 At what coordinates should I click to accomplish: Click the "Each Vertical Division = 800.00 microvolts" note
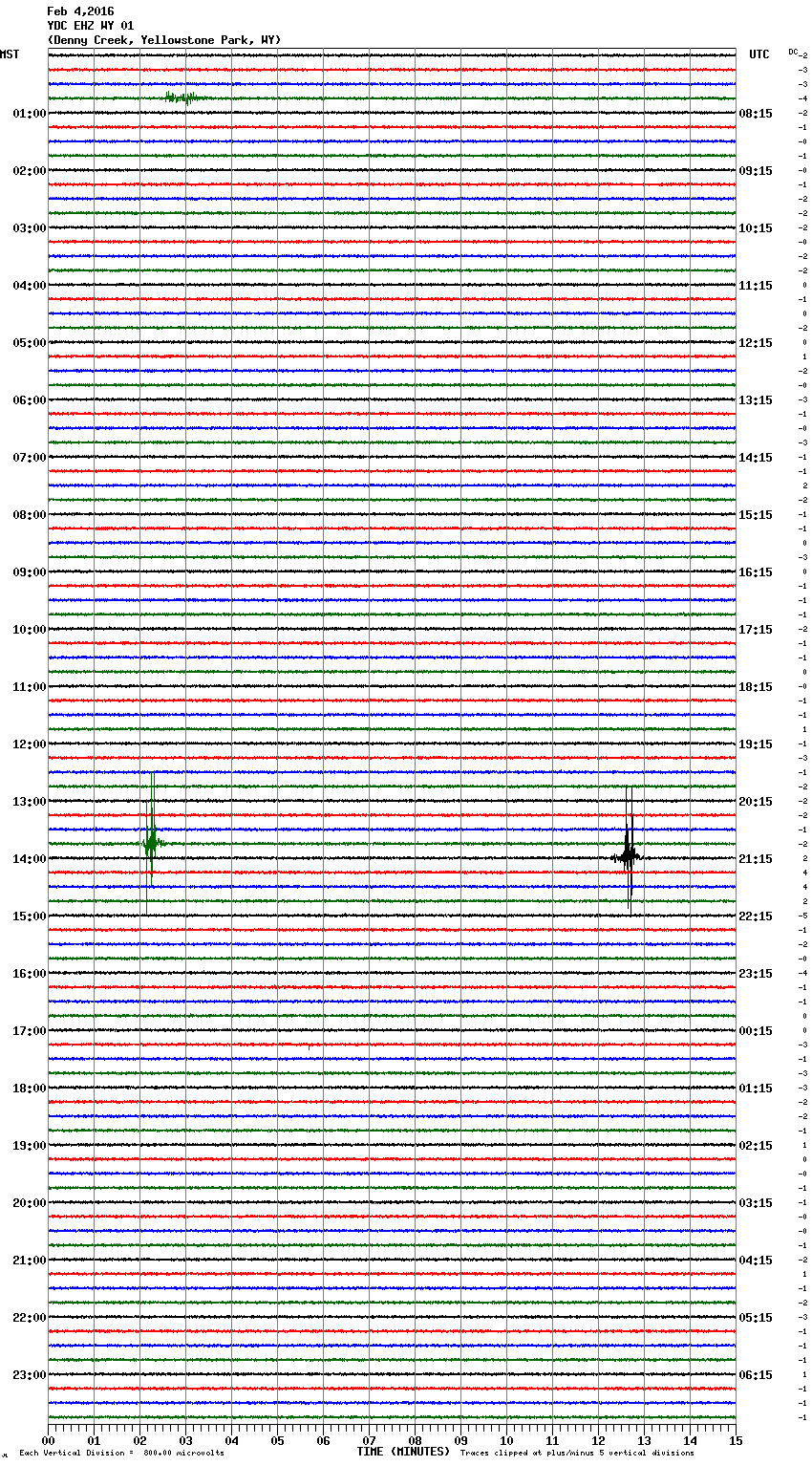click(x=121, y=1453)
